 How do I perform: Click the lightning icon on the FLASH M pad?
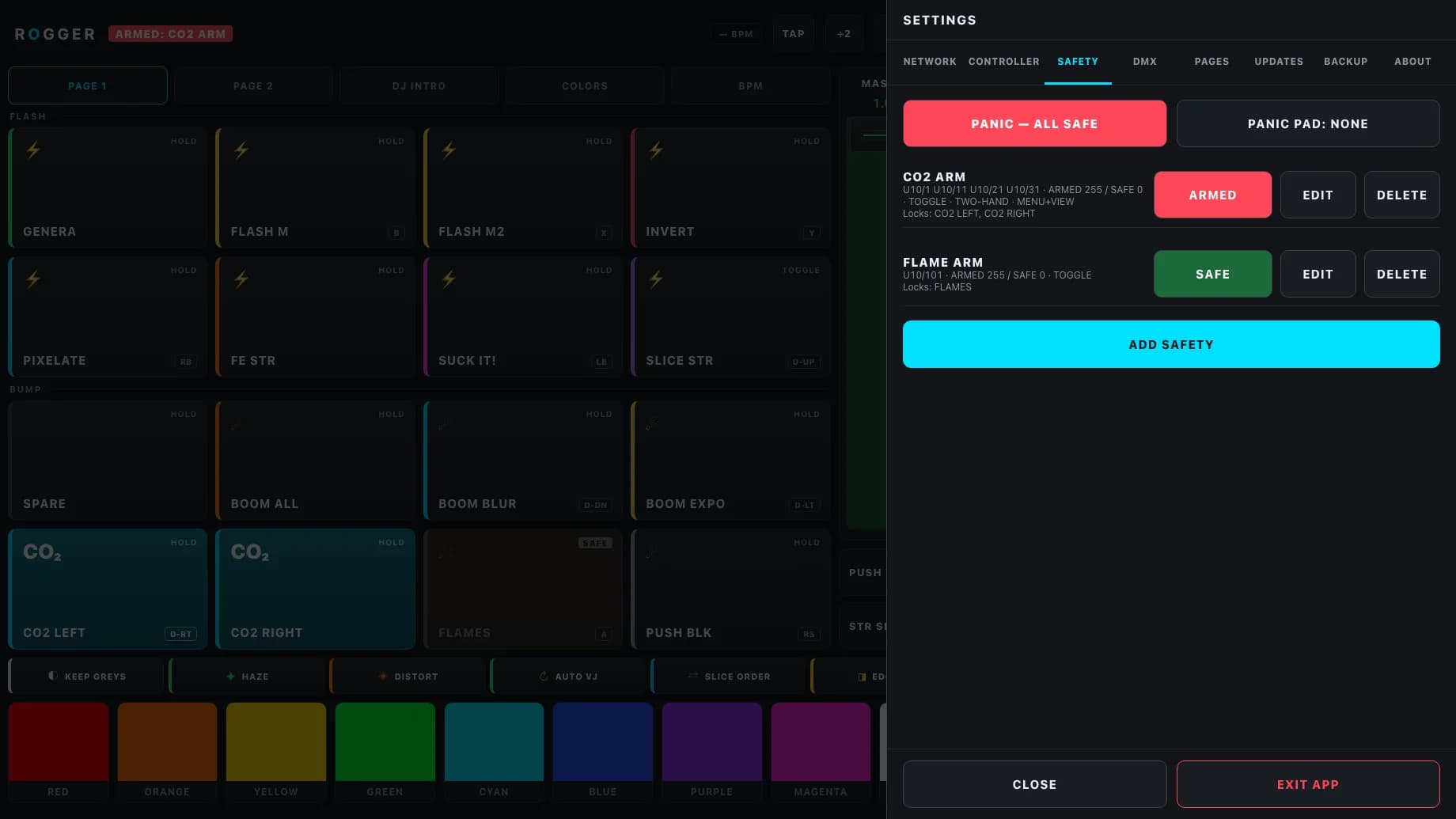241,150
